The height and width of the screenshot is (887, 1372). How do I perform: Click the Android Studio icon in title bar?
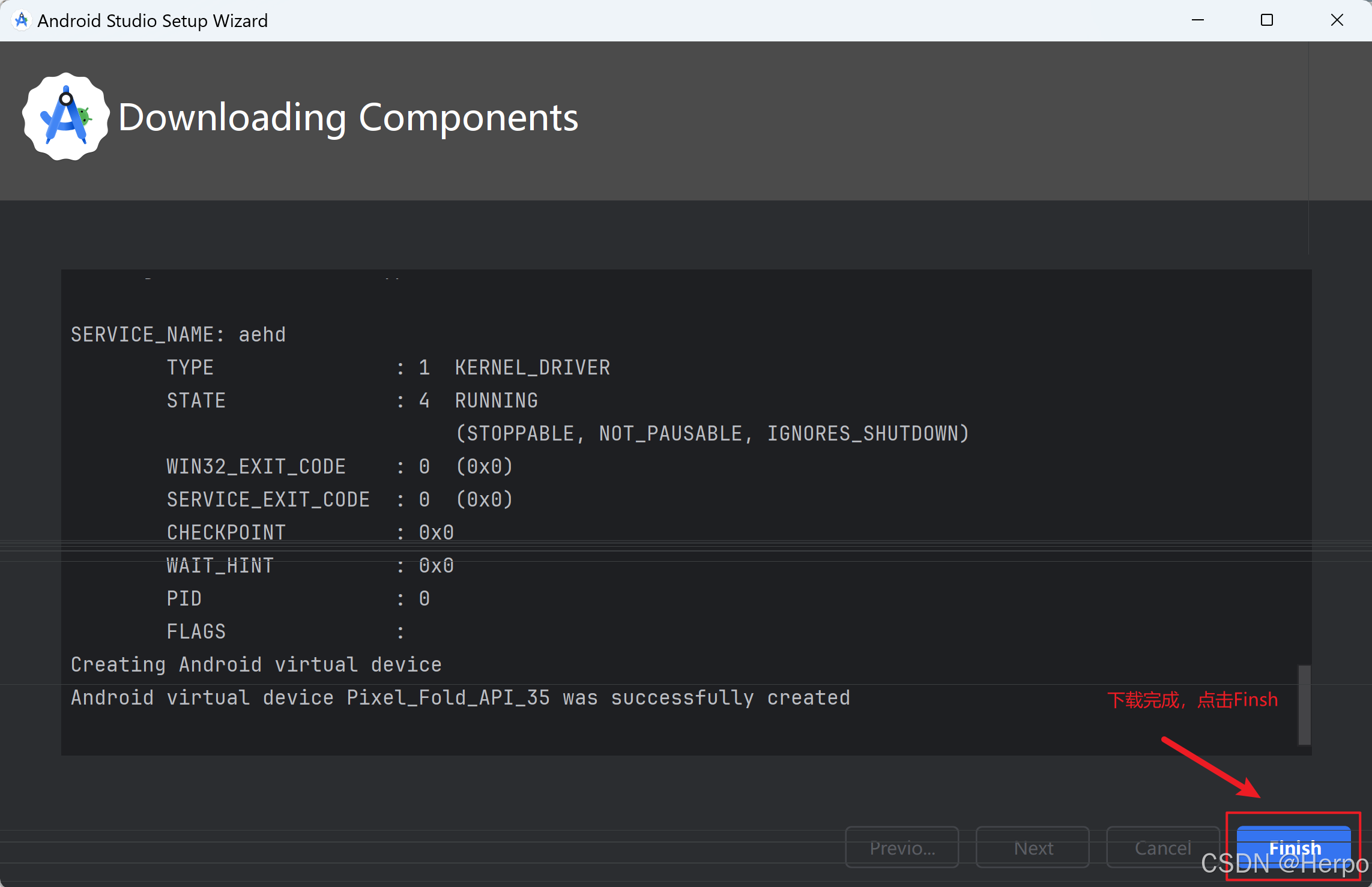point(22,20)
